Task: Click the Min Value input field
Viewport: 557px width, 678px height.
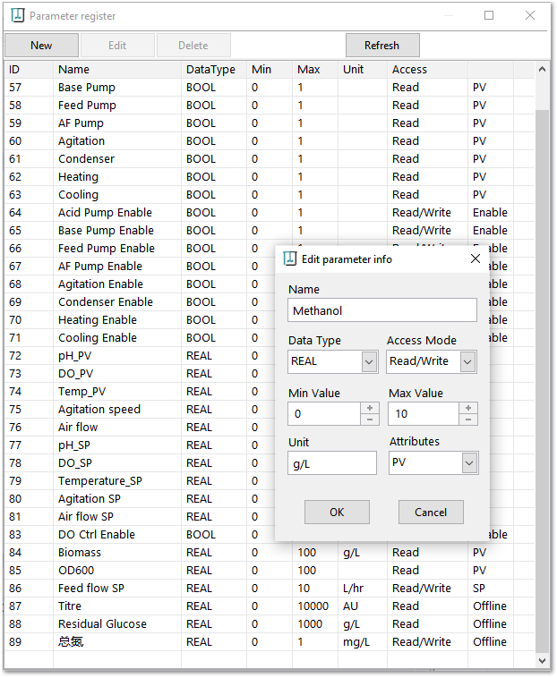Action: (324, 414)
